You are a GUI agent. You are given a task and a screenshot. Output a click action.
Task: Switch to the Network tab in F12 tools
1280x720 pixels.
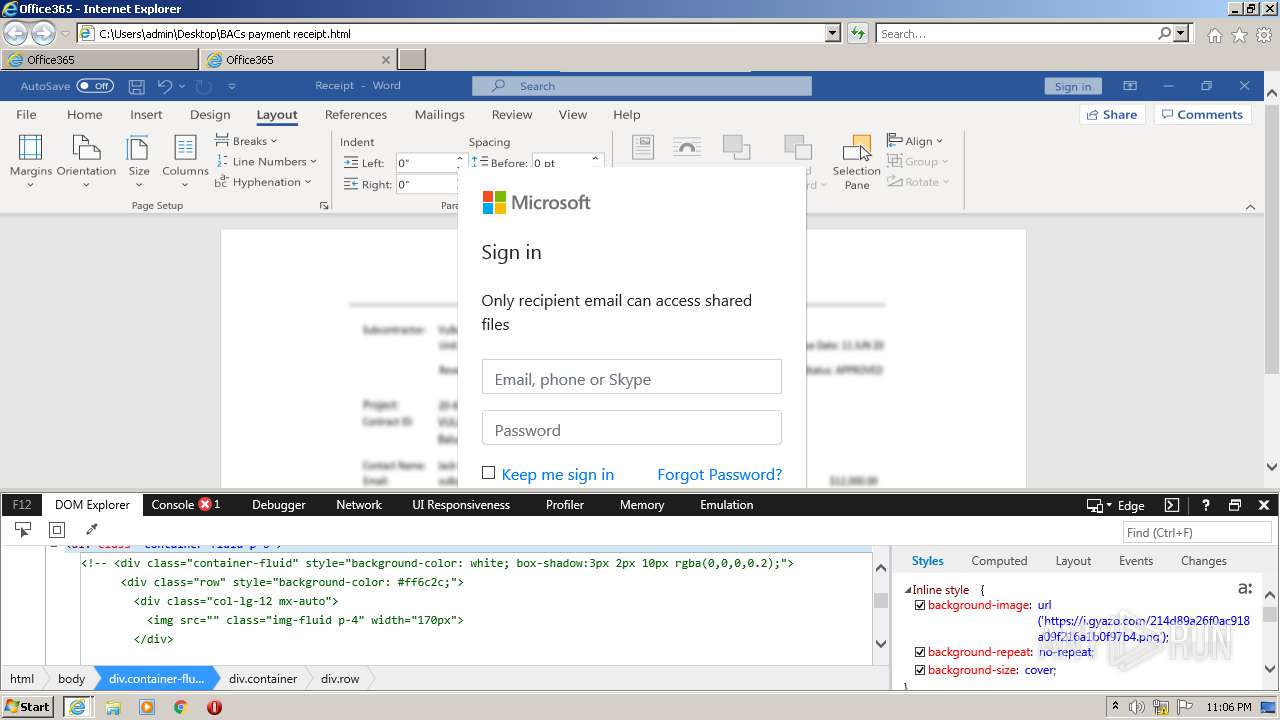359,505
